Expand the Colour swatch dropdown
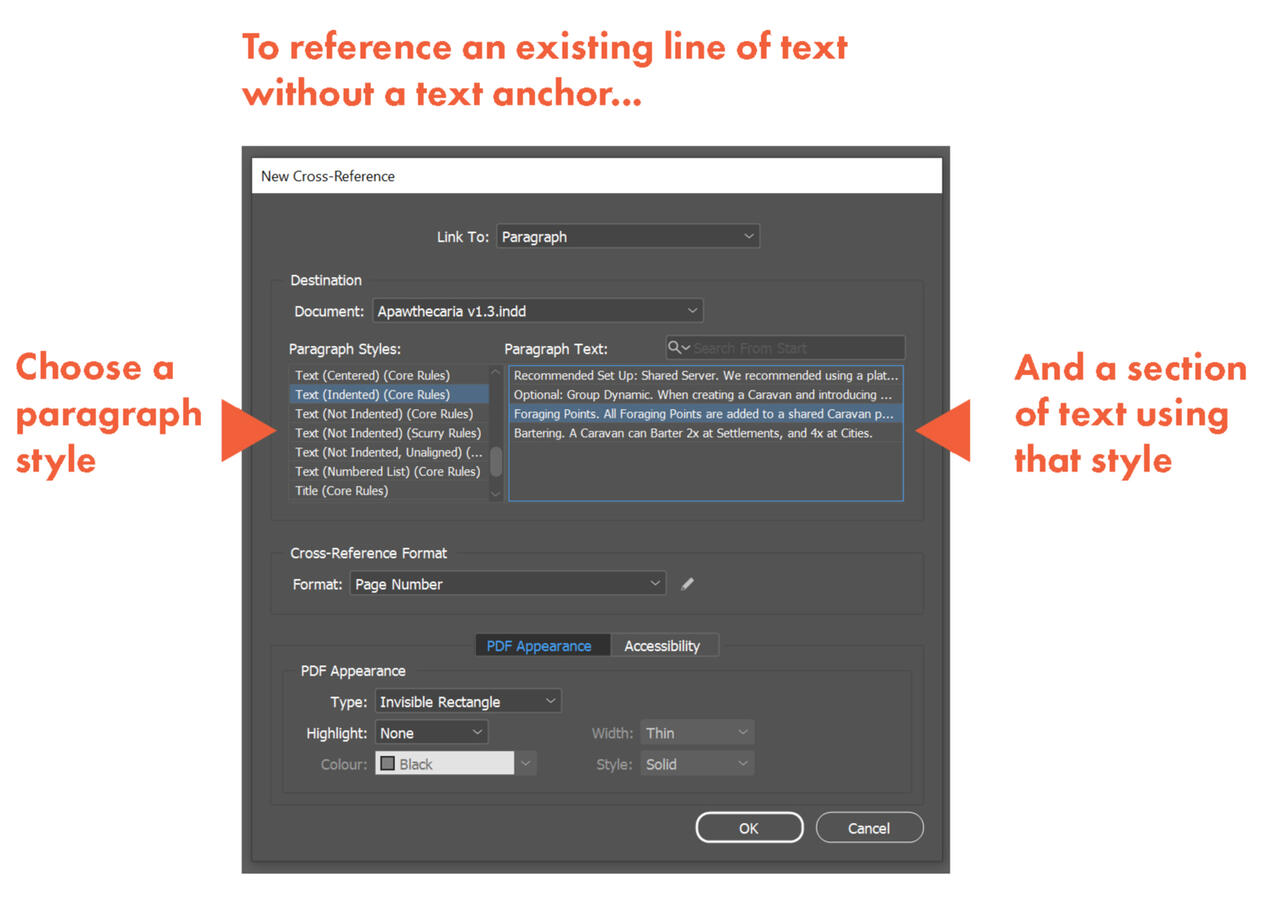Viewport: 1287px width, 899px height. pyautogui.click(x=525, y=763)
